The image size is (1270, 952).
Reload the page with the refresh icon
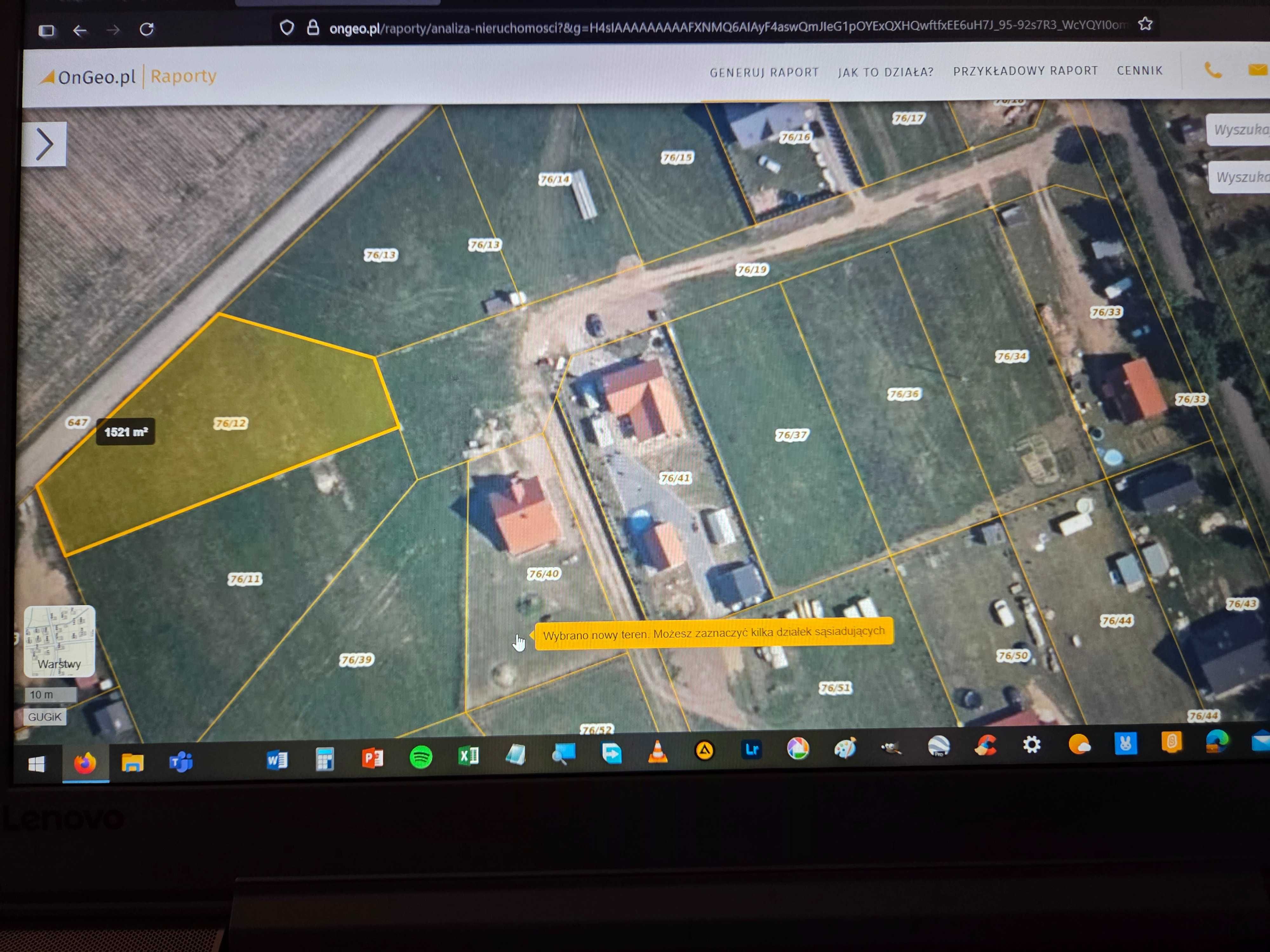tap(147, 29)
